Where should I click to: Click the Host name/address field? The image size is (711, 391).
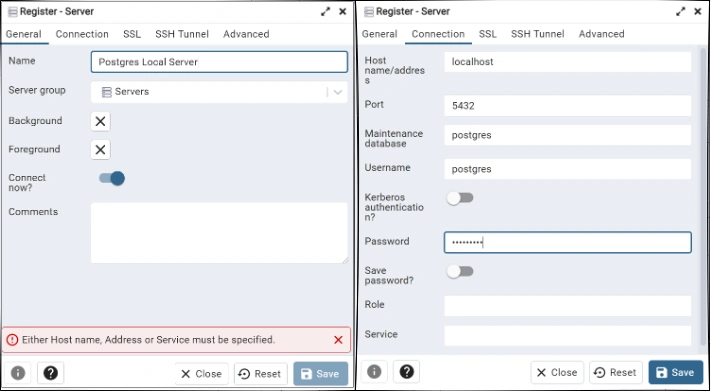pyautogui.click(x=568, y=62)
